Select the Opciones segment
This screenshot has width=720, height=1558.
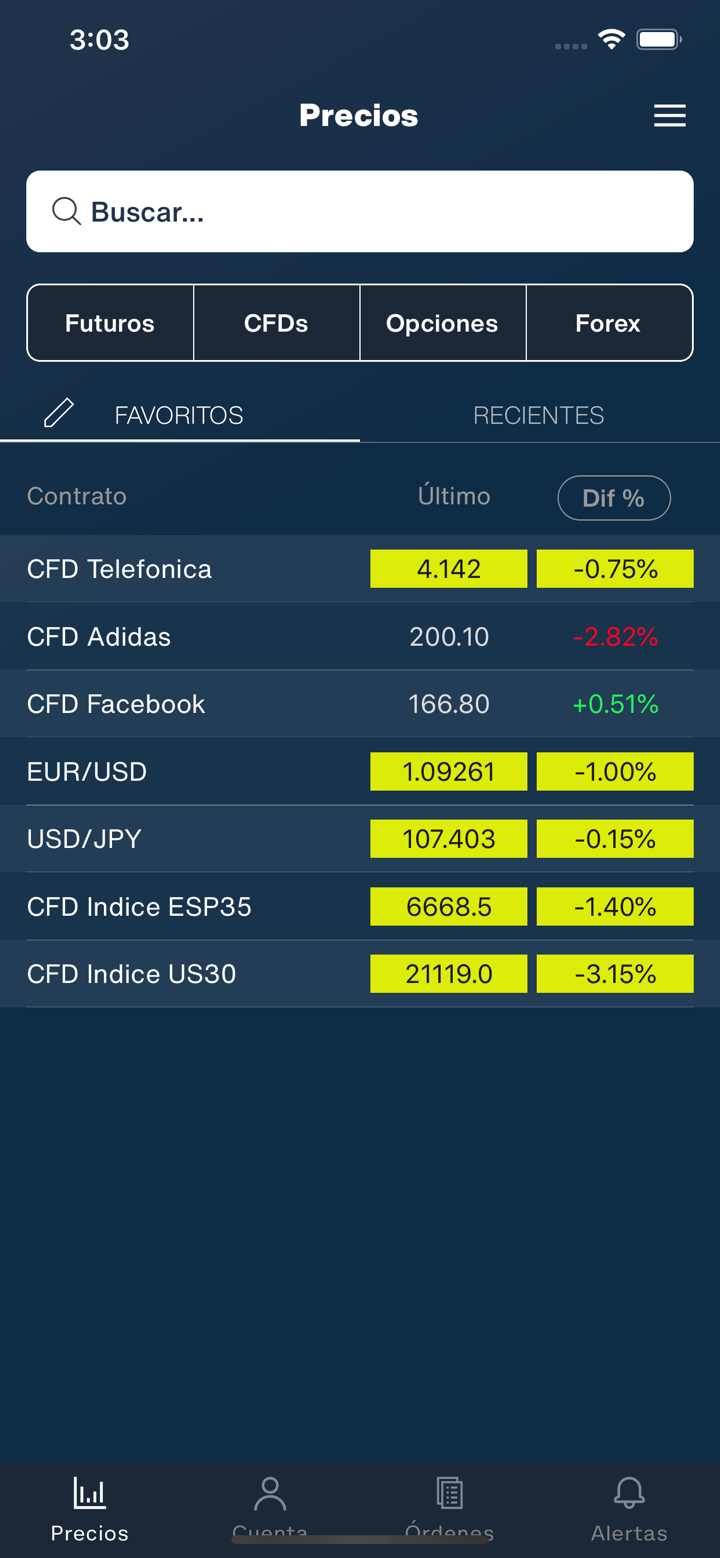point(442,323)
